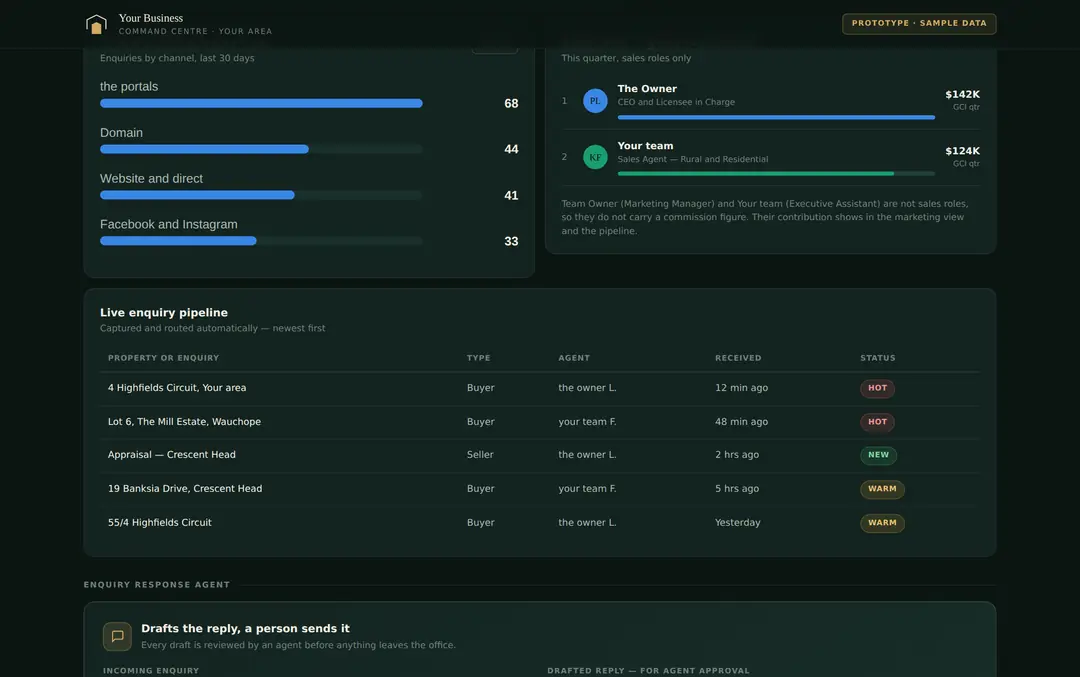Click the portals enquiry progress bar
Image resolution: width=1080 pixels, height=677 pixels.
[261, 103]
